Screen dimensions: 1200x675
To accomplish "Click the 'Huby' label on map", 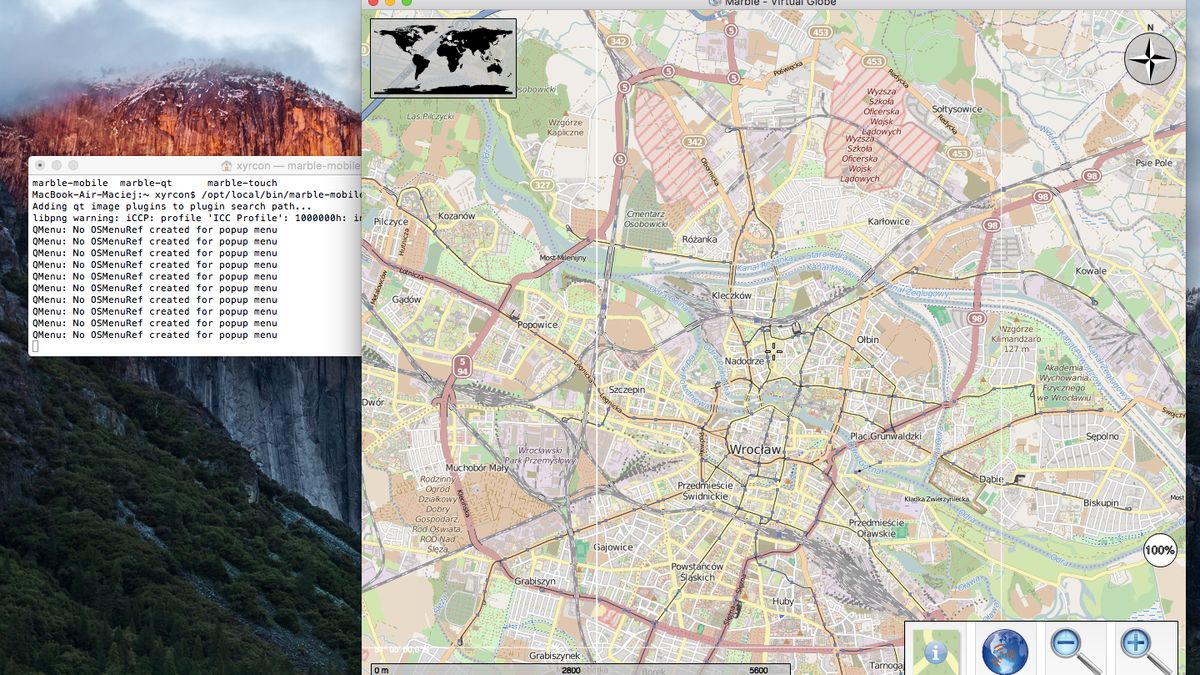I will (783, 601).
